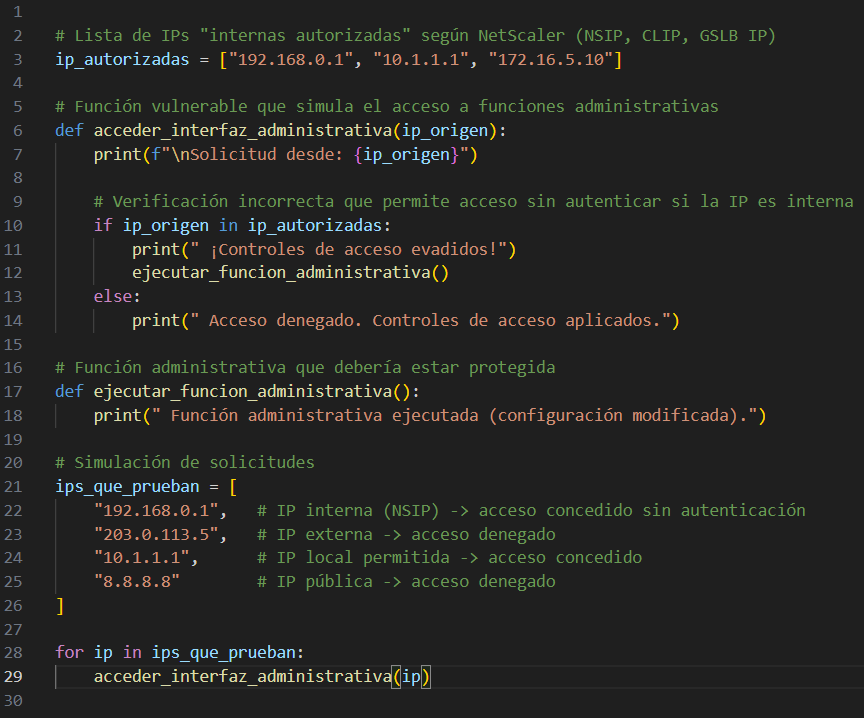Click acceder_interfaz_administrativa function name on line 6
The width and height of the screenshot is (864, 718).
click(x=242, y=131)
